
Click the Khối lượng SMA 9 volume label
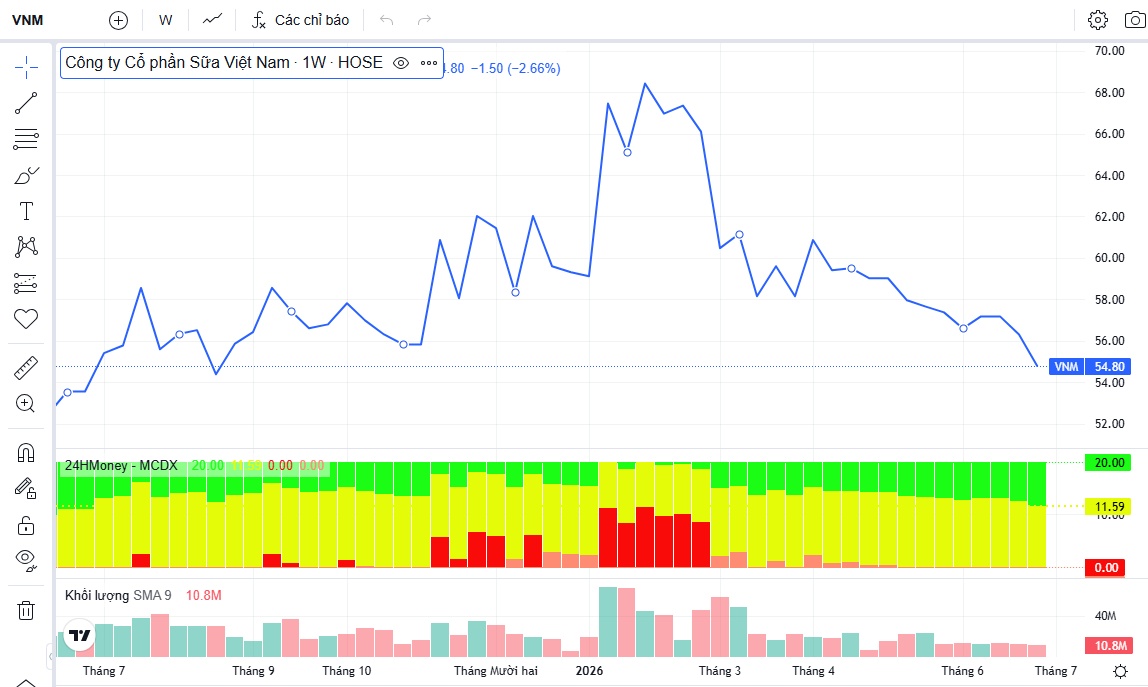tap(118, 595)
